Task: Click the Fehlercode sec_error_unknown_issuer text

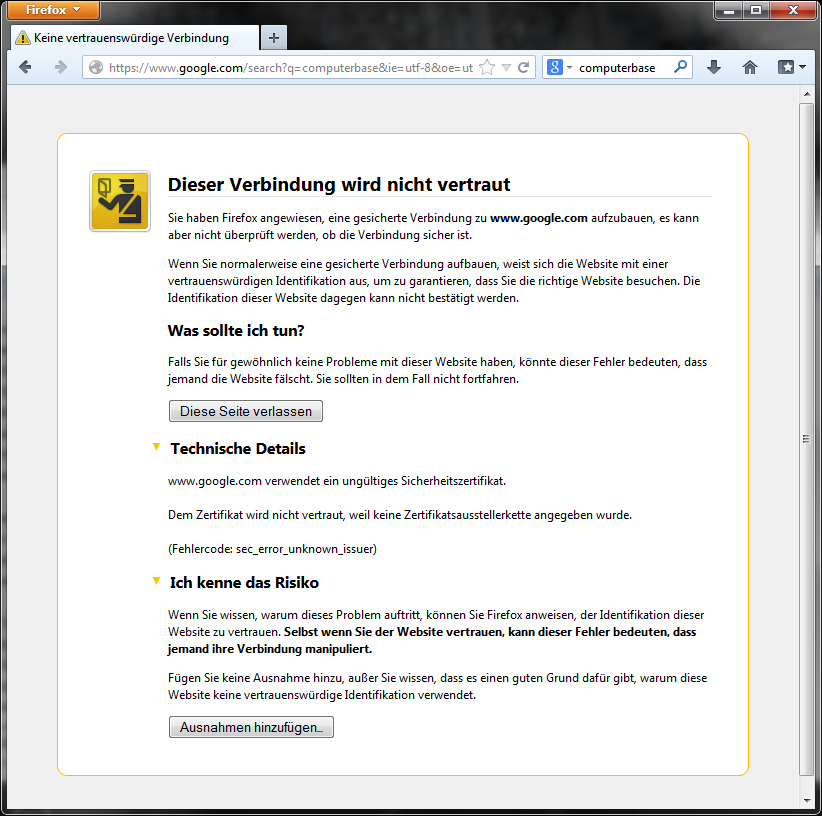Action: 272,549
